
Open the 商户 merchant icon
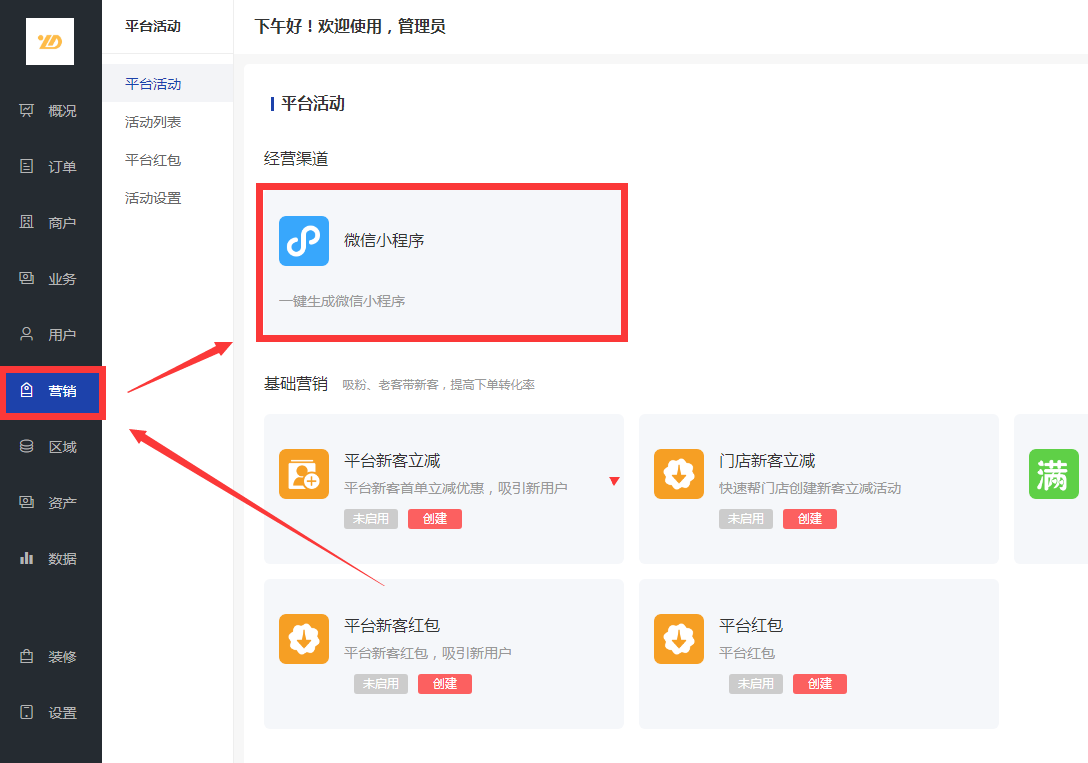(26, 222)
